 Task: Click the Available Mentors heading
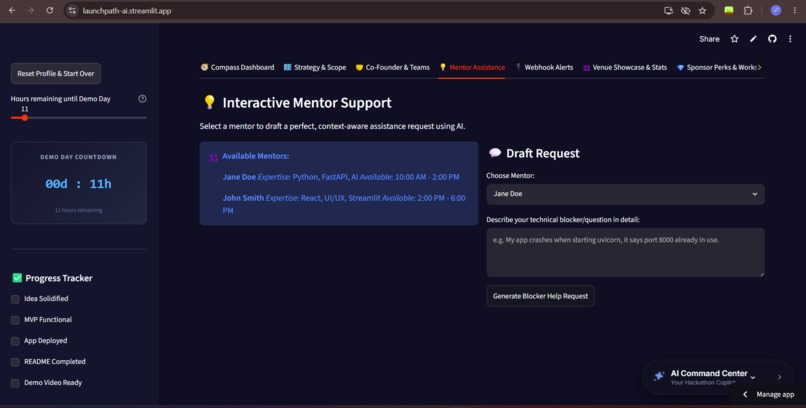click(255, 156)
